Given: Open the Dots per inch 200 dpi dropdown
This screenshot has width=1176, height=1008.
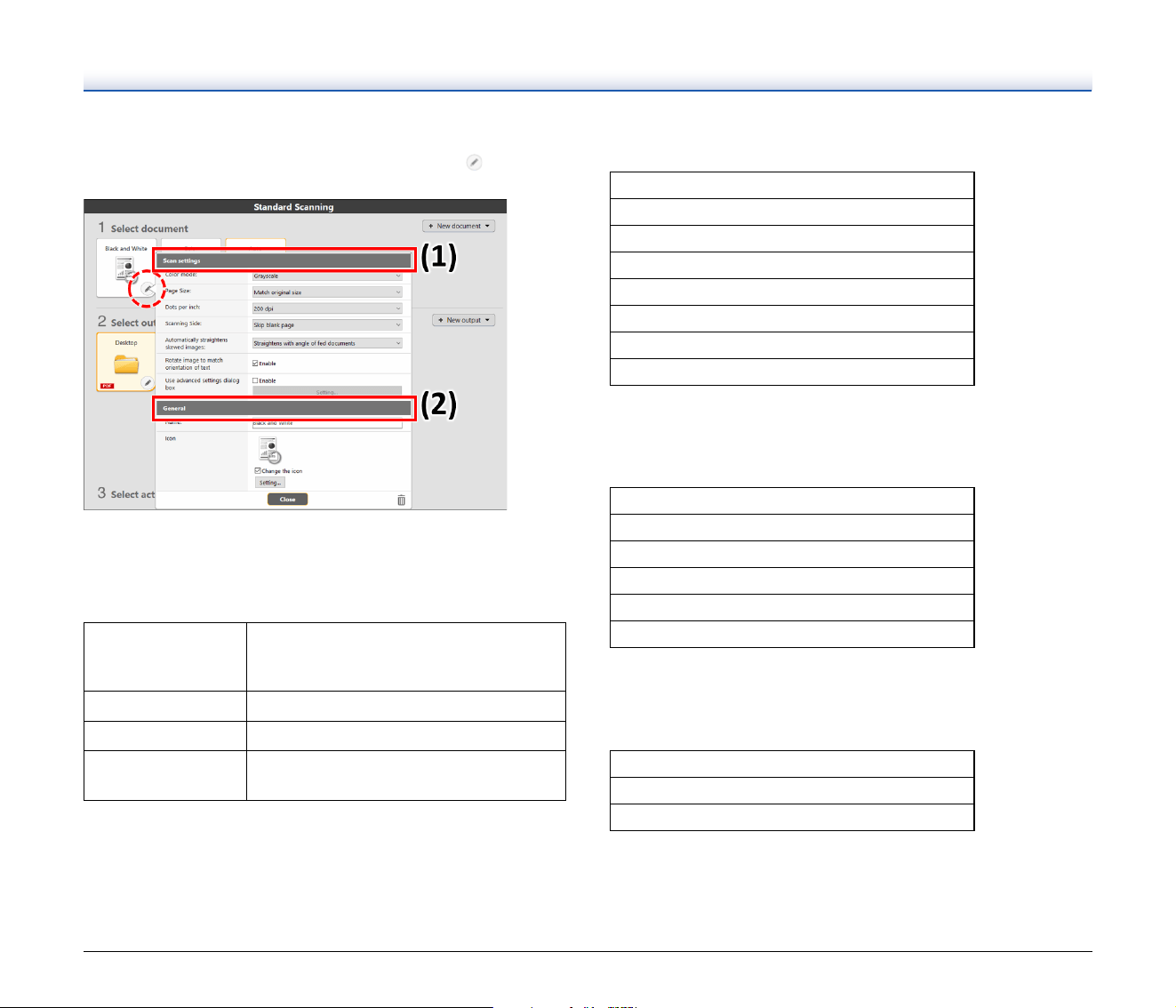Looking at the screenshot, I should click(x=327, y=308).
